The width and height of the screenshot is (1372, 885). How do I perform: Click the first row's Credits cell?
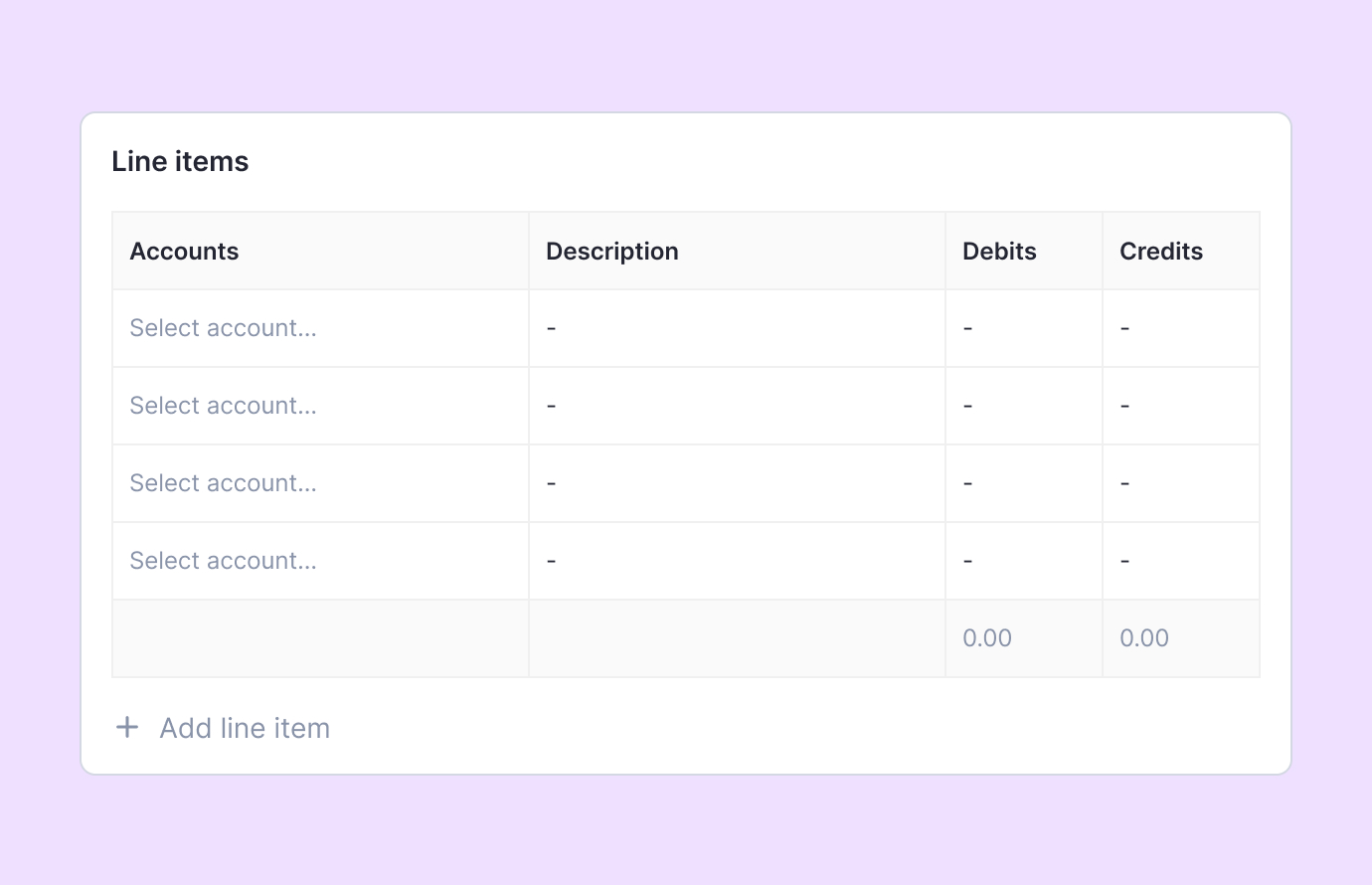(x=1180, y=328)
